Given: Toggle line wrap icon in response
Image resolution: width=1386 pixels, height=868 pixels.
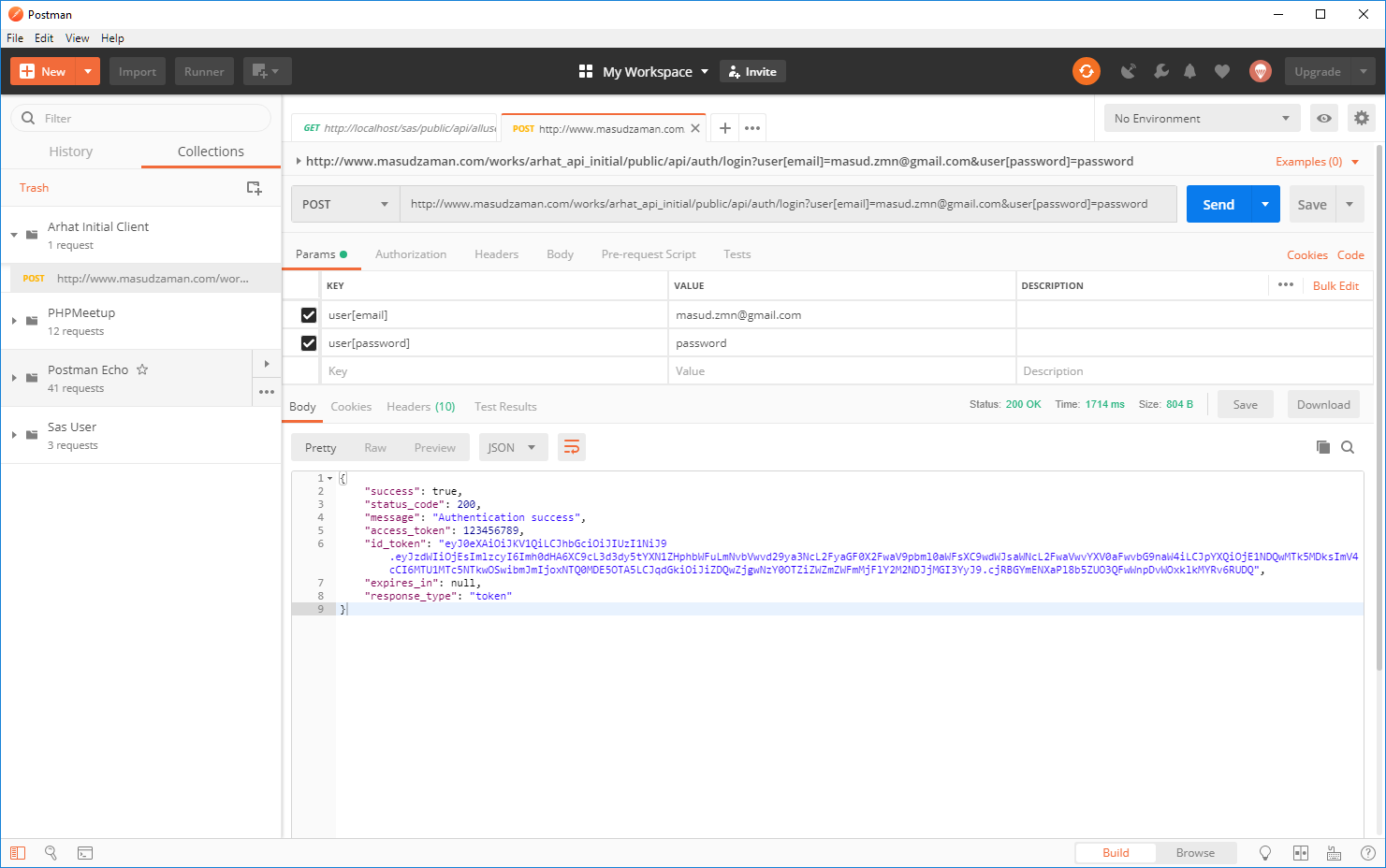Looking at the screenshot, I should click(571, 447).
